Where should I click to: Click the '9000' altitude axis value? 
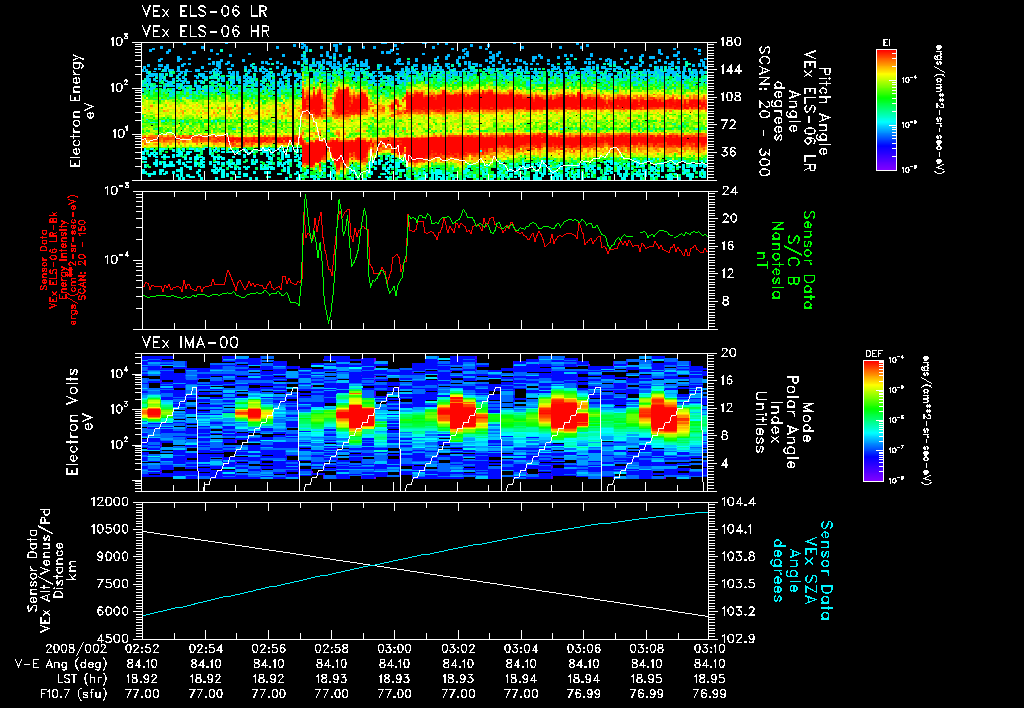pyautogui.click(x=115, y=556)
